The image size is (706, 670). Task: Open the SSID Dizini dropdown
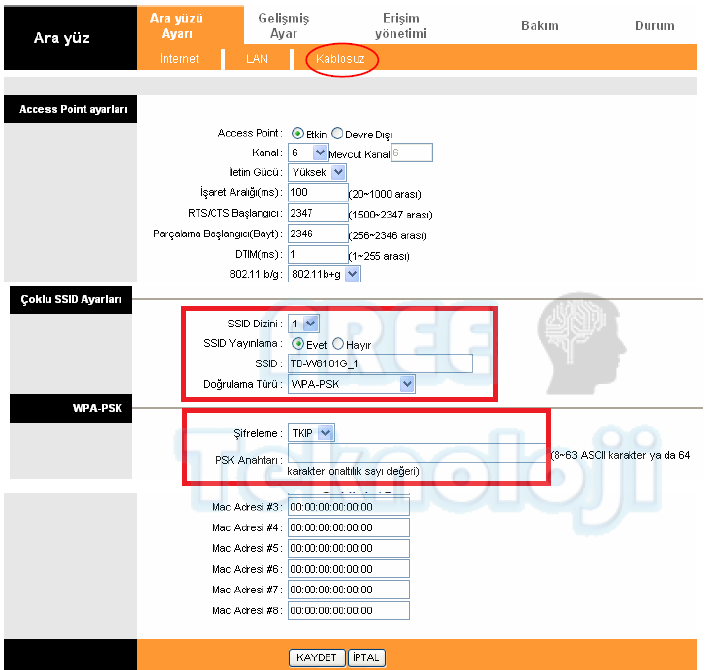(304, 323)
